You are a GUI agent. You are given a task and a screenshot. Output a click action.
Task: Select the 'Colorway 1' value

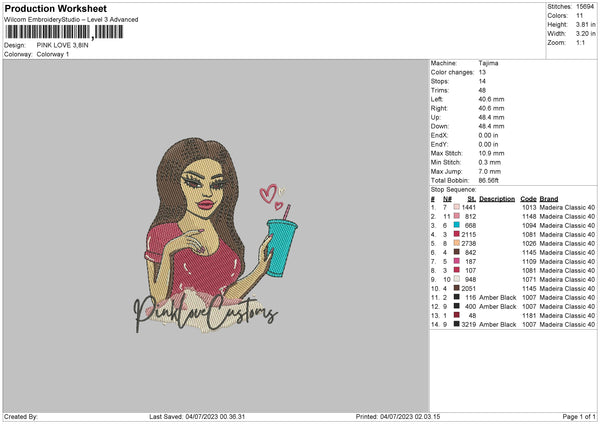click(x=53, y=54)
